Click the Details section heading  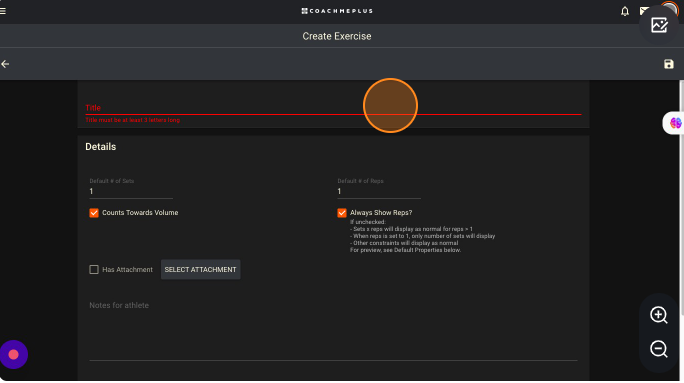pos(100,147)
